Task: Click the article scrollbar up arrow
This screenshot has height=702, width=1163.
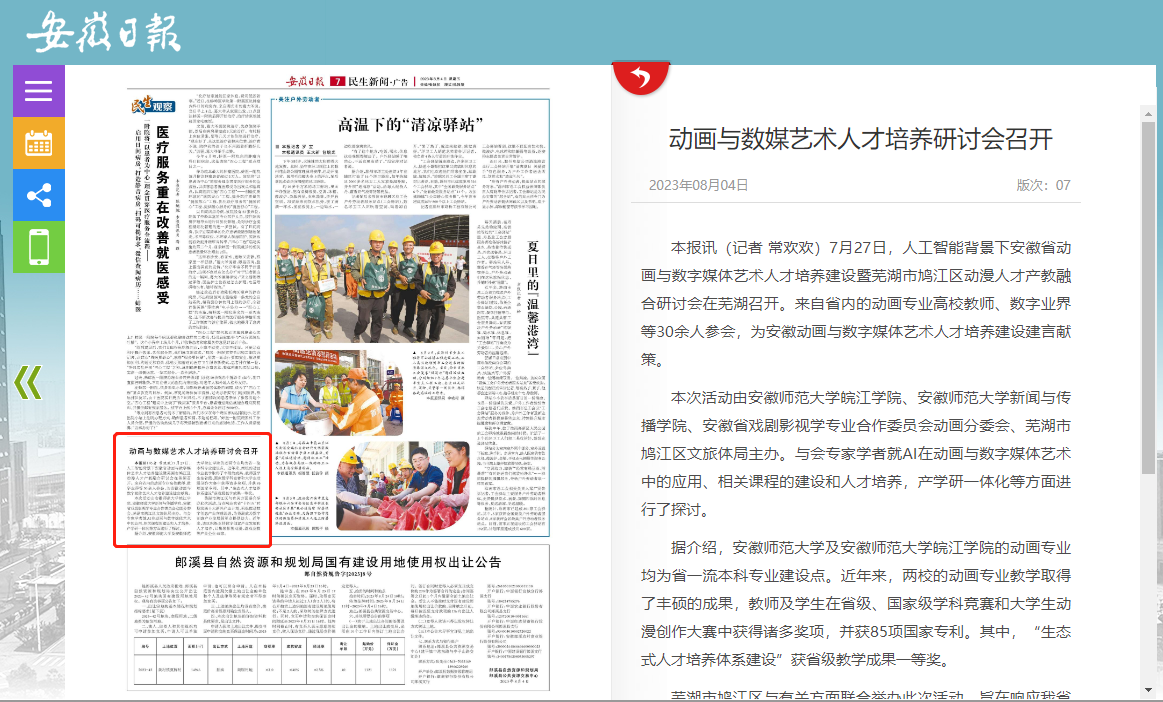Action: [1148, 114]
